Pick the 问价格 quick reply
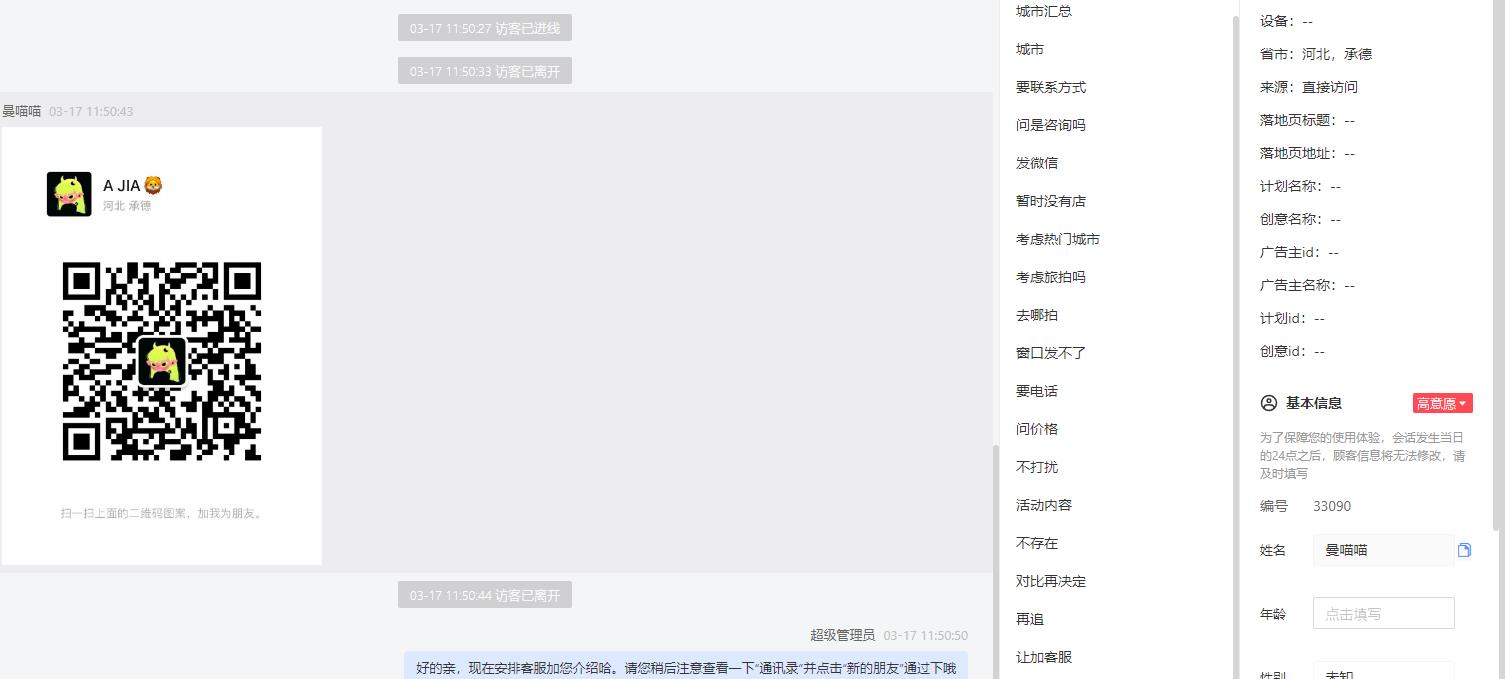This screenshot has width=1505, height=679. (x=1037, y=429)
